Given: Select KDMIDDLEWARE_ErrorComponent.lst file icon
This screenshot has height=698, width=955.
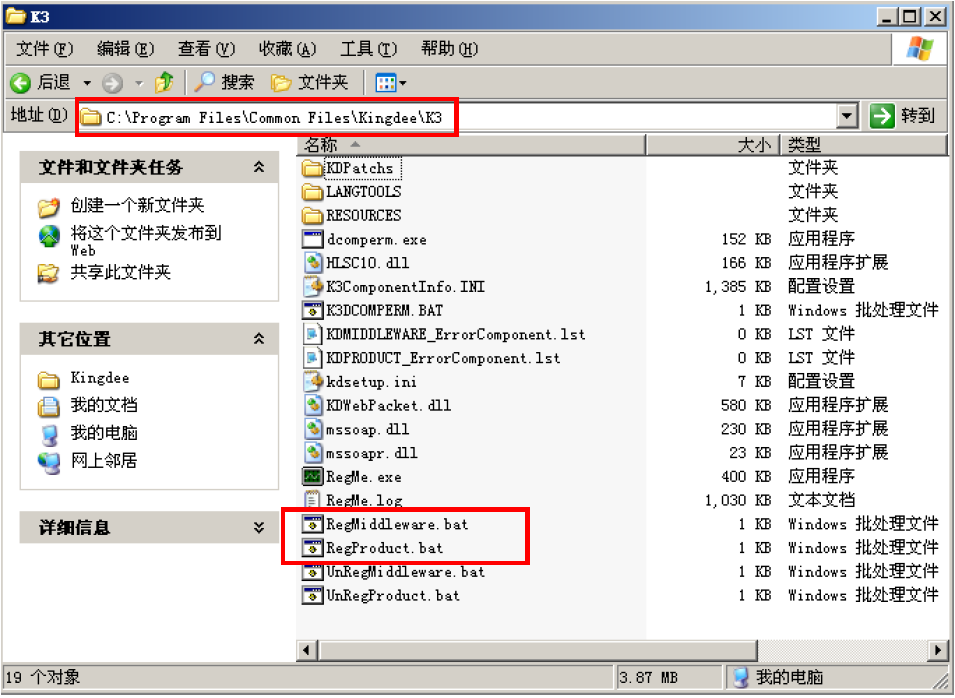Looking at the screenshot, I should coord(312,334).
